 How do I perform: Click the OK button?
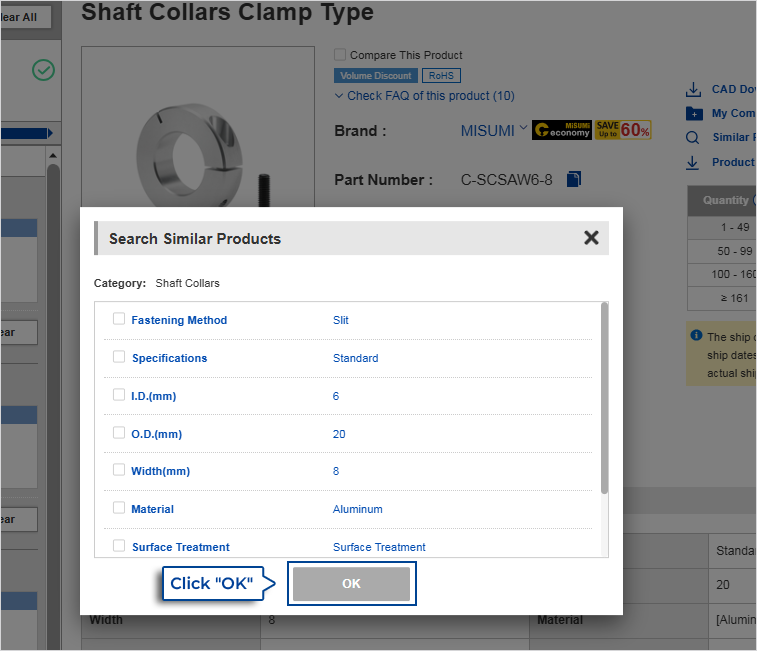point(351,584)
